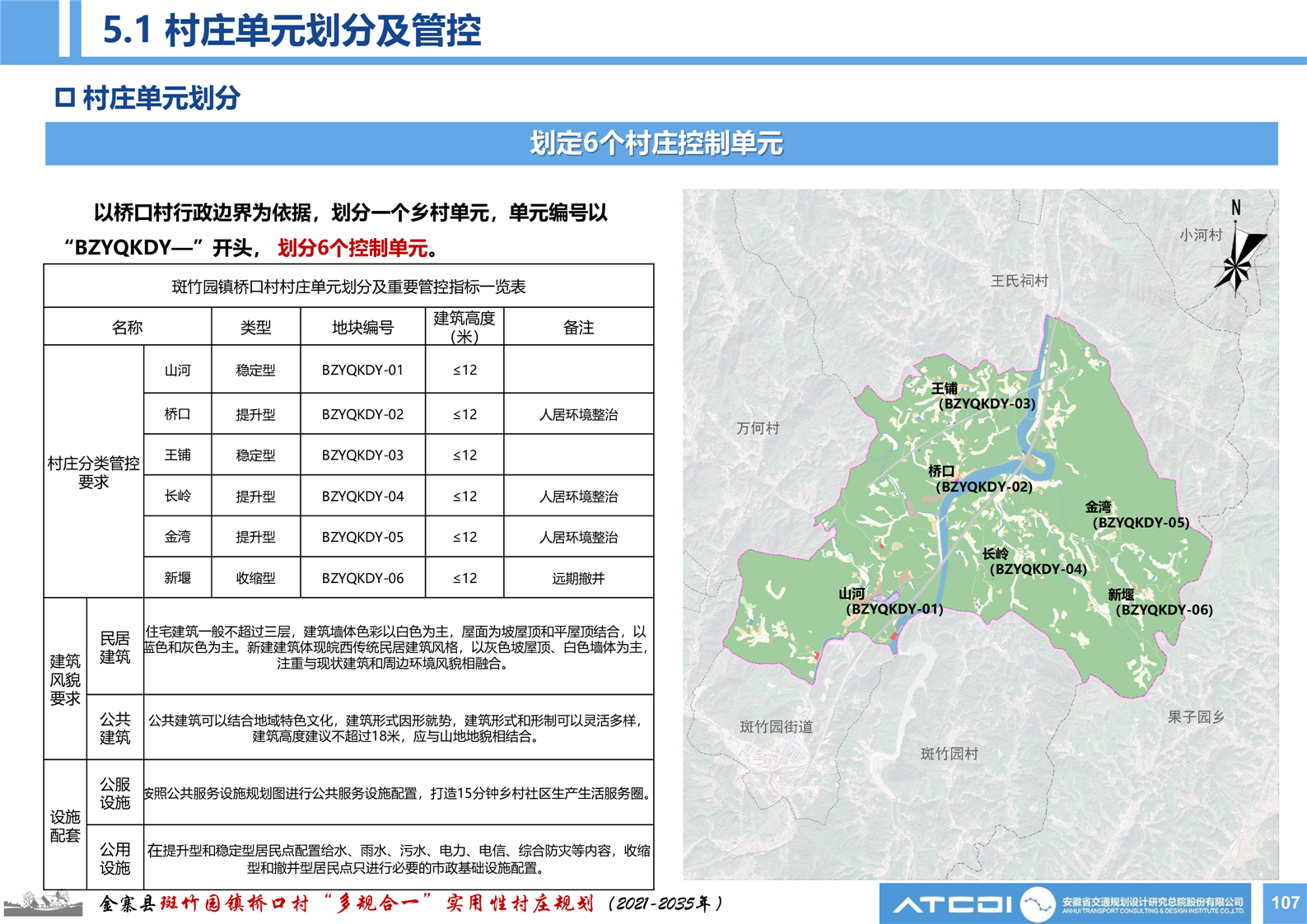1307x924 pixels.
Task: Click table cell BZYQKDY-02
Action: coord(363,414)
